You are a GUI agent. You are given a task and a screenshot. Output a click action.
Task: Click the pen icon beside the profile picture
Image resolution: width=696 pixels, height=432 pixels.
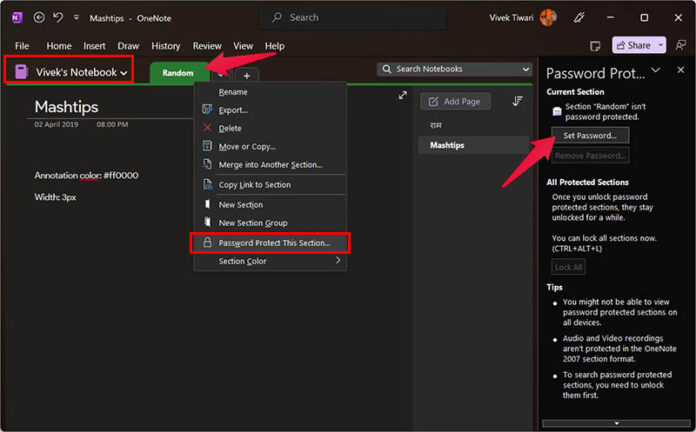(579, 17)
